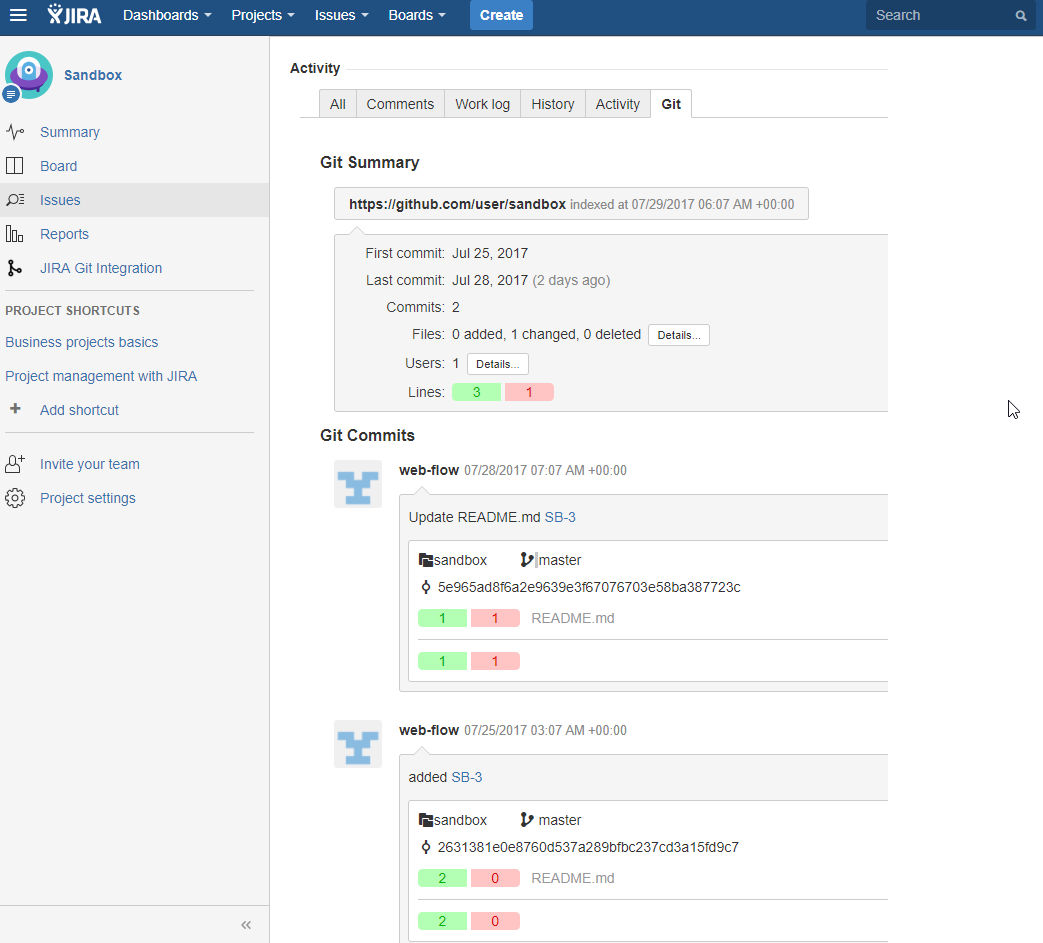
Task: Click green 3 lines added badge
Action: pyautogui.click(x=476, y=392)
